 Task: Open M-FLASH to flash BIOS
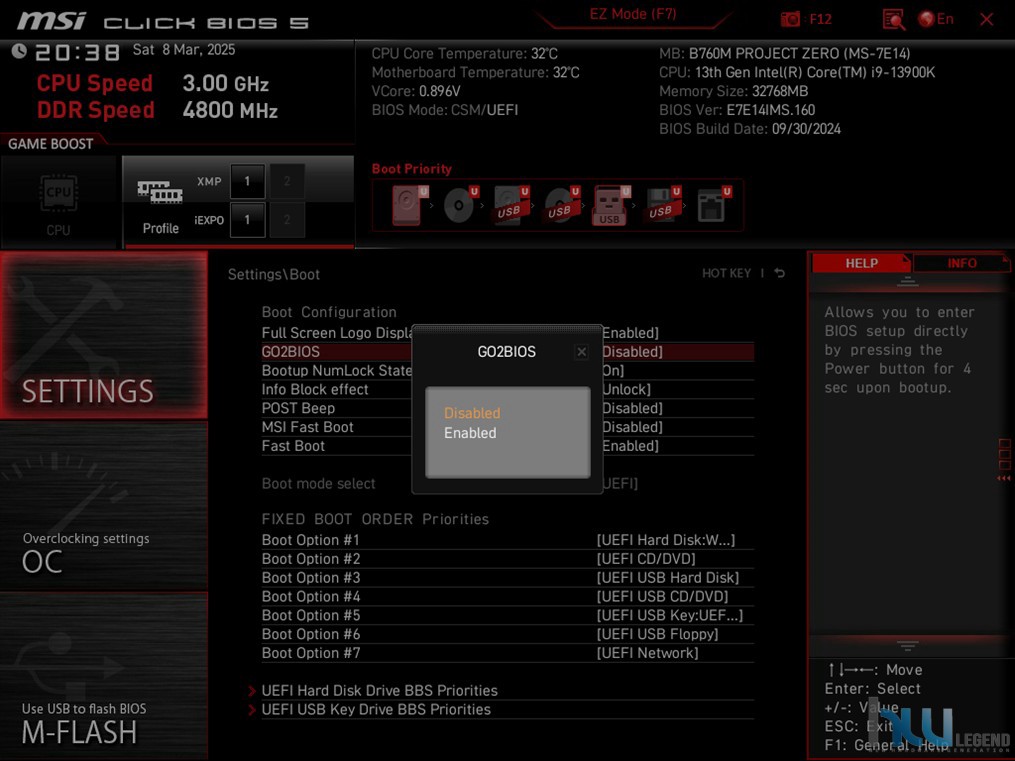(104, 676)
